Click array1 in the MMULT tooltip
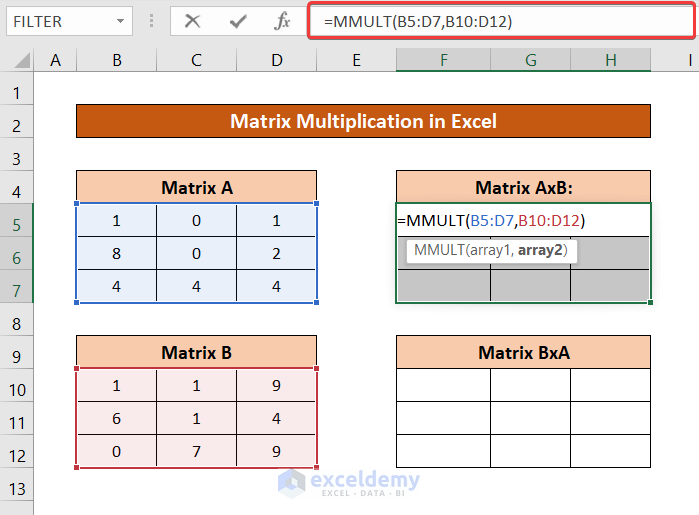The image size is (699, 515). 489,250
